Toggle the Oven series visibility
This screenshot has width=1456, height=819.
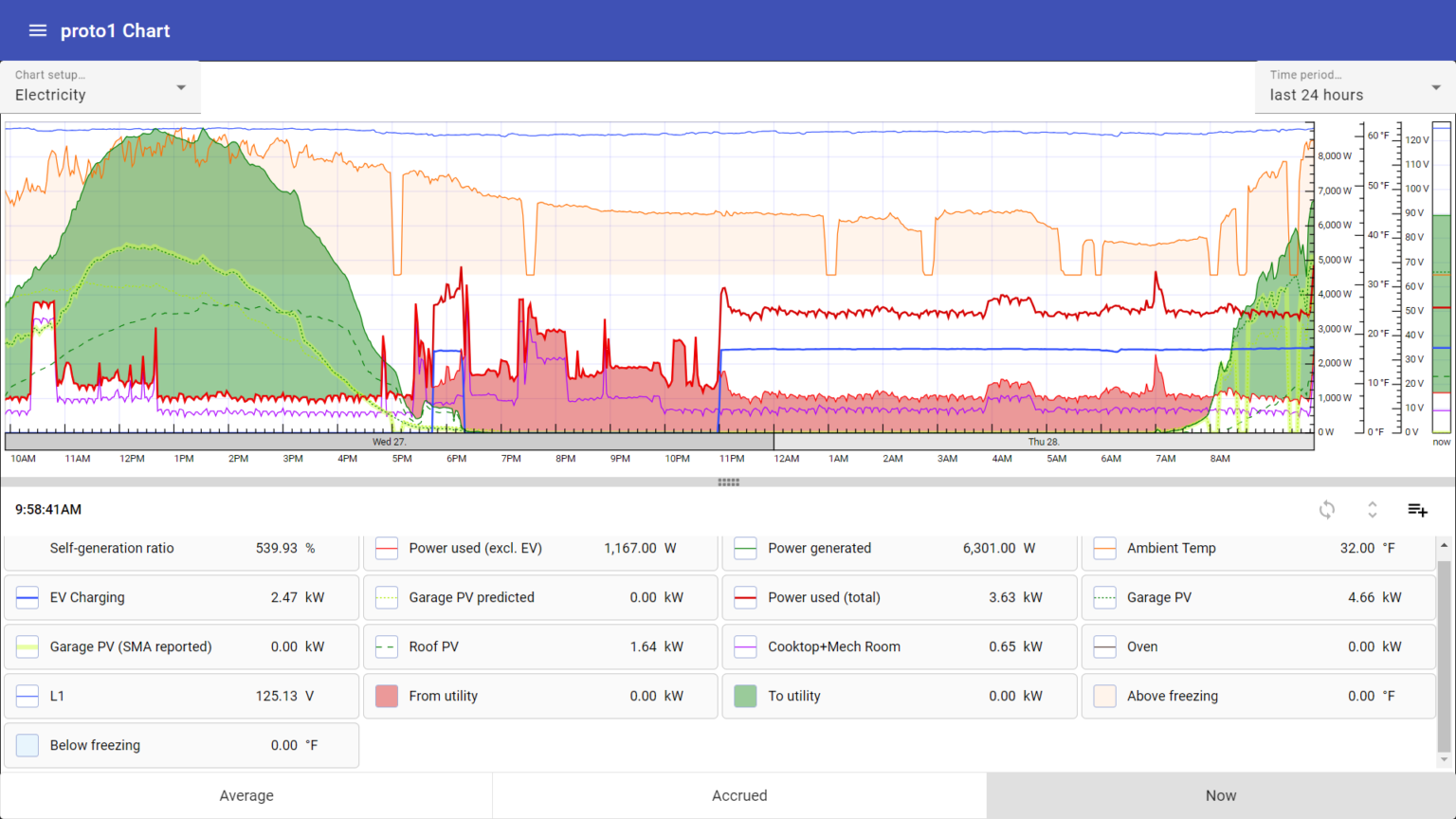[x=1104, y=646]
